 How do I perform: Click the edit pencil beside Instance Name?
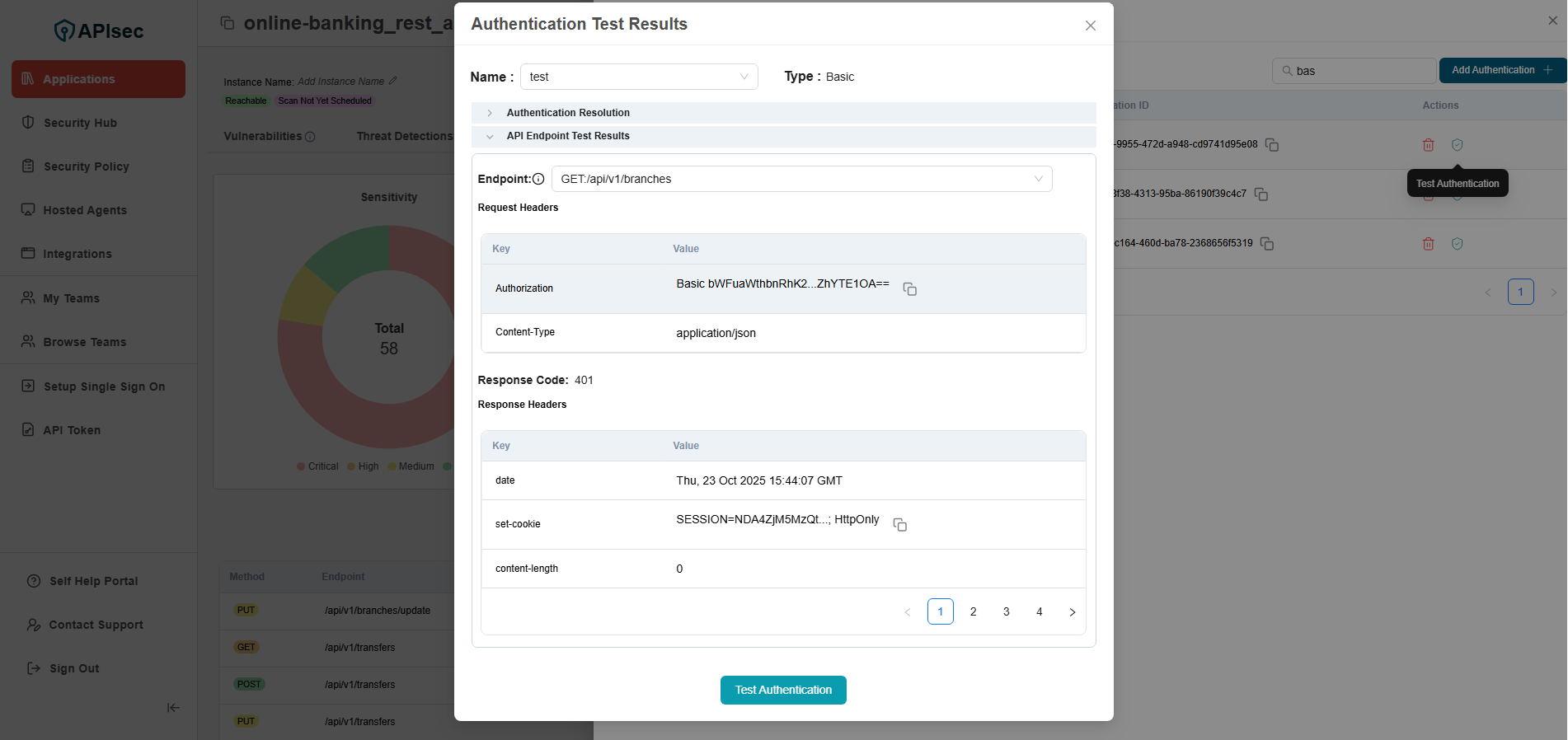[x=393, y=81]
